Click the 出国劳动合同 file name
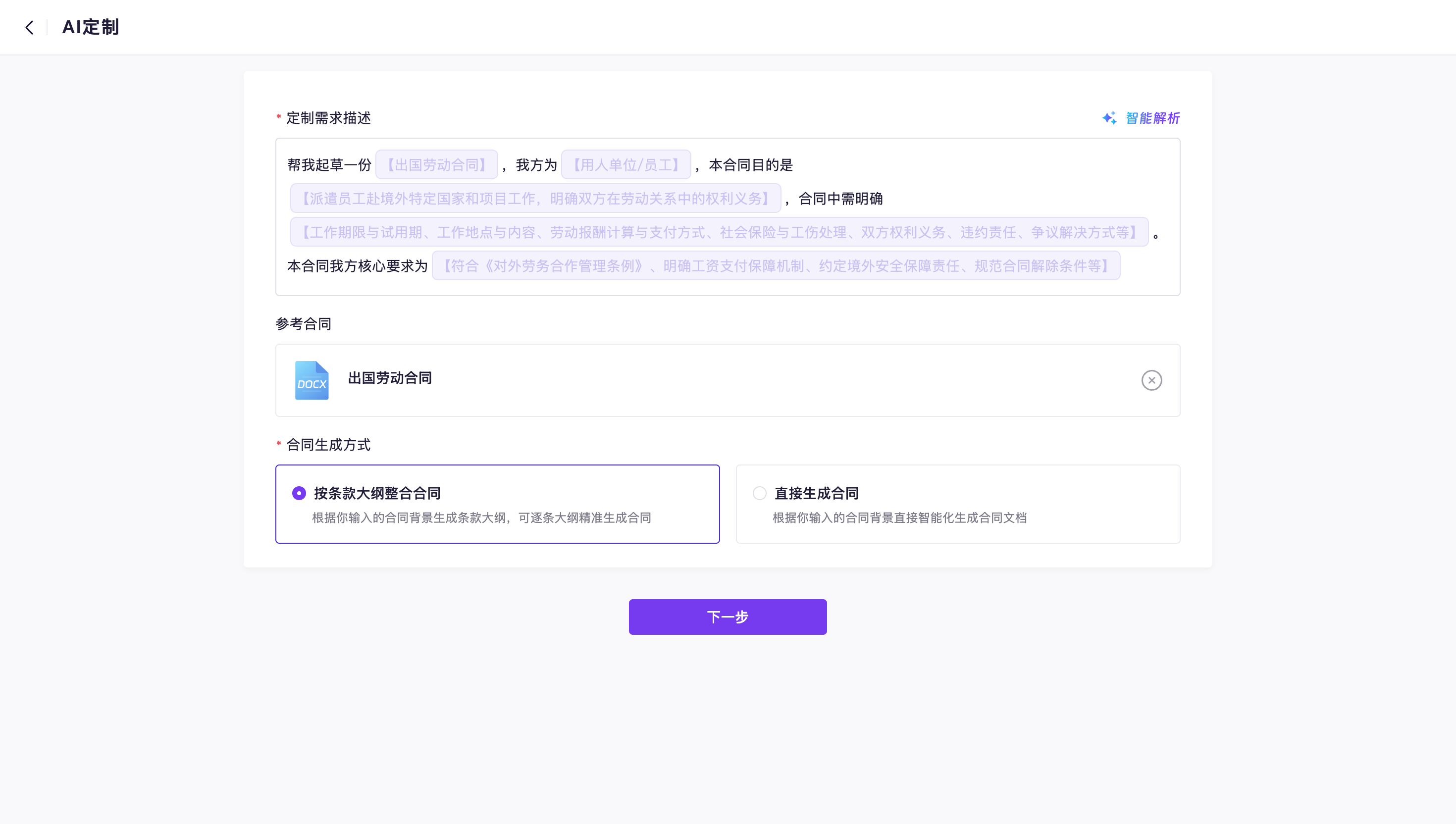 click(x=390, y=378)
